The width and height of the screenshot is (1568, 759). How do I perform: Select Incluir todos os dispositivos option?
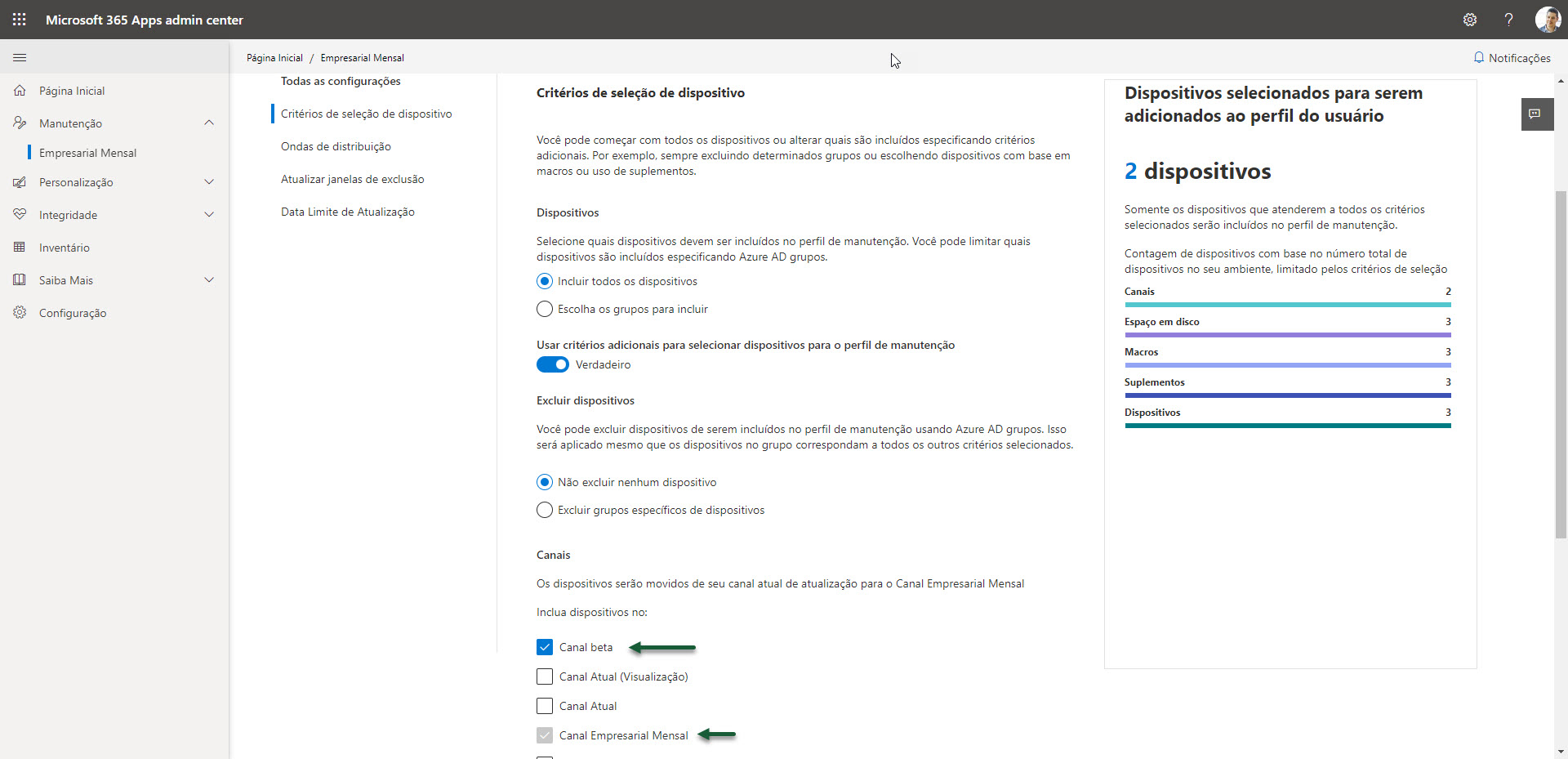(545, 282)
